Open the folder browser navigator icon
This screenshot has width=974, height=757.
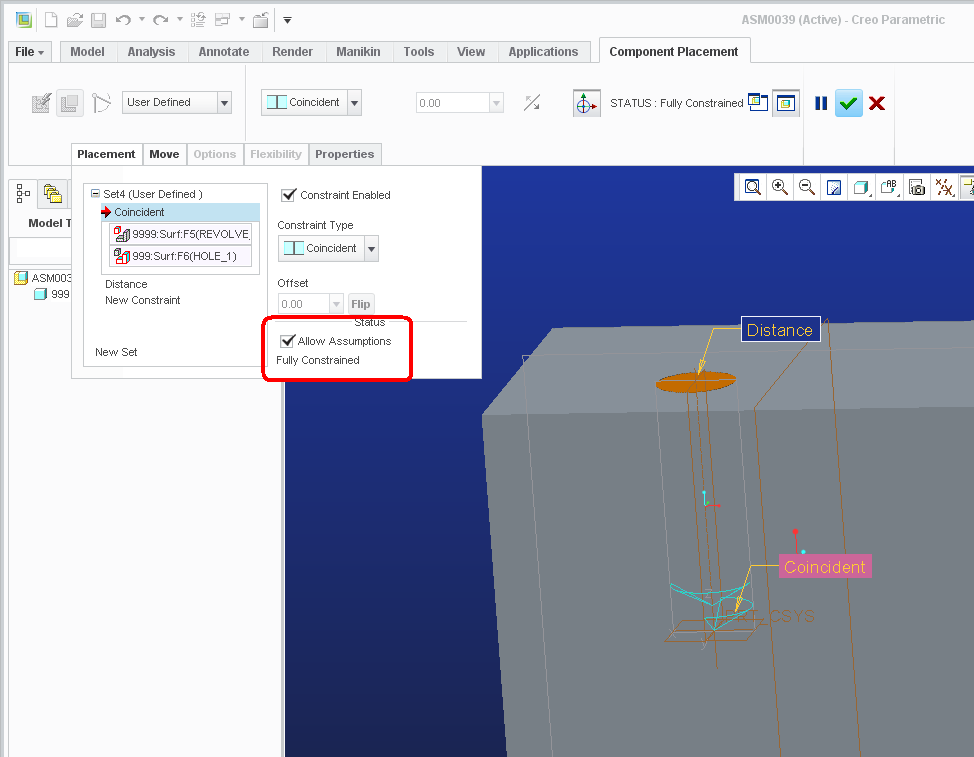[x=53, y=194]
